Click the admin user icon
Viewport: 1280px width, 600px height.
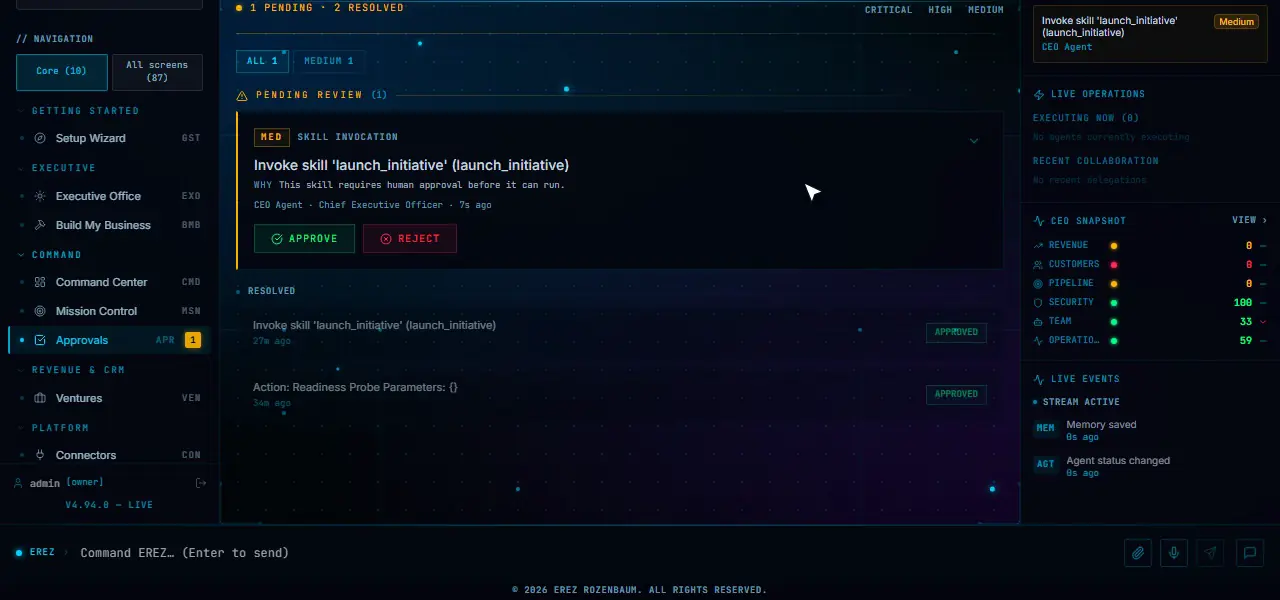18,483
